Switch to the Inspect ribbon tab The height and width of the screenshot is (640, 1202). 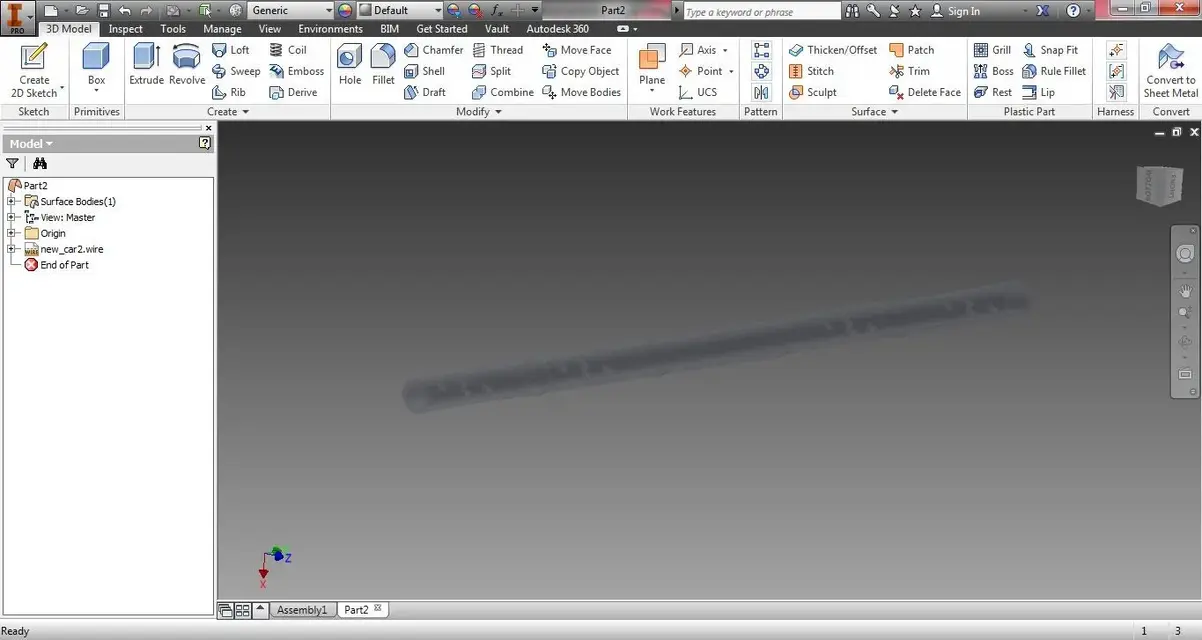126,29
